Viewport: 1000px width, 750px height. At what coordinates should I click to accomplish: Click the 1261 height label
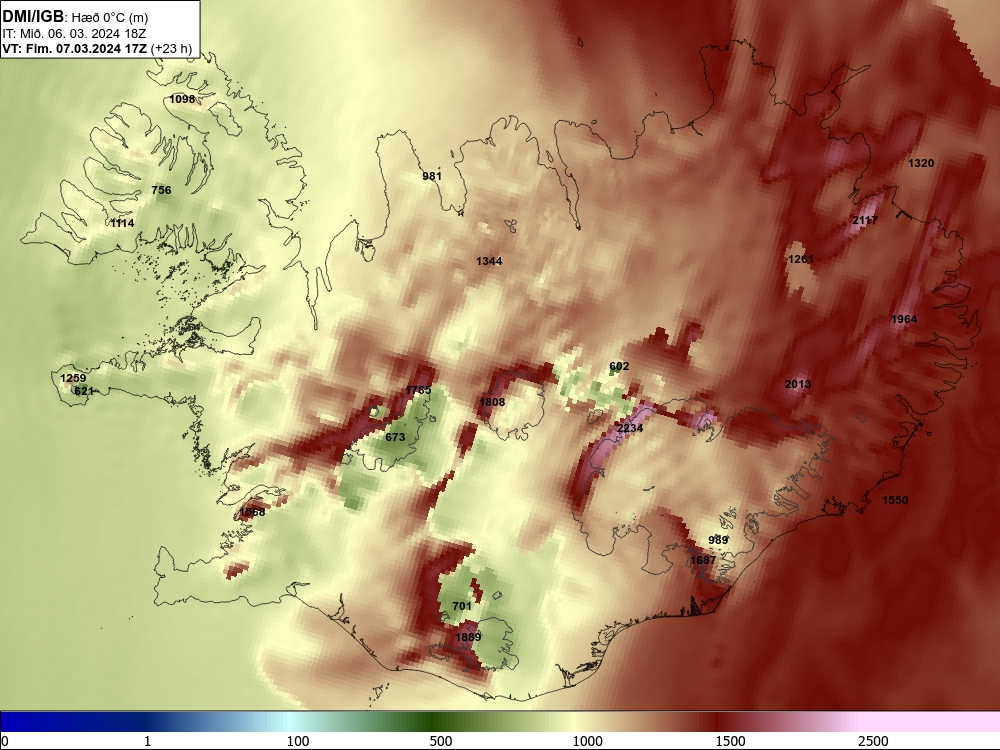coord(801,259)
